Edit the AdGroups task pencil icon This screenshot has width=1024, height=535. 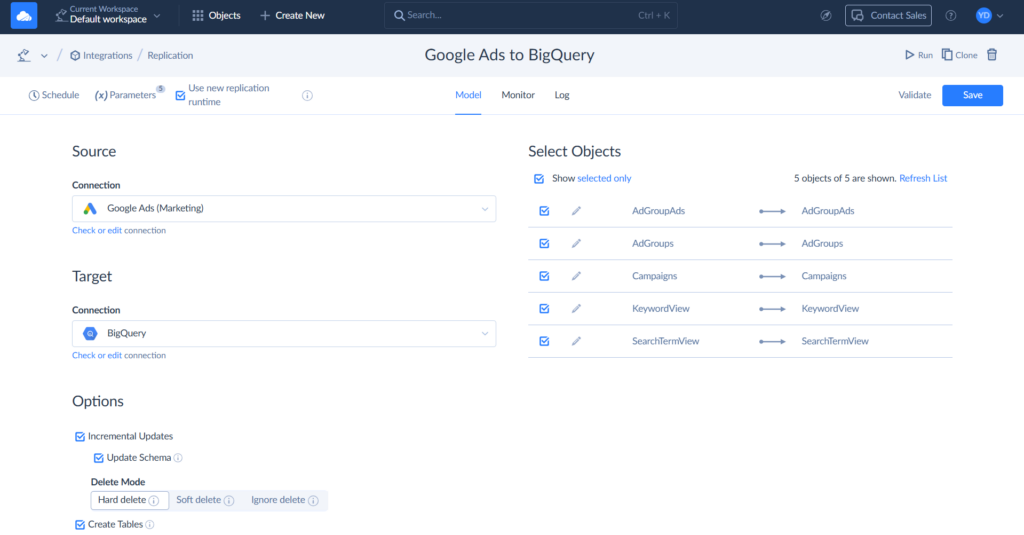[x=576, y=244]
